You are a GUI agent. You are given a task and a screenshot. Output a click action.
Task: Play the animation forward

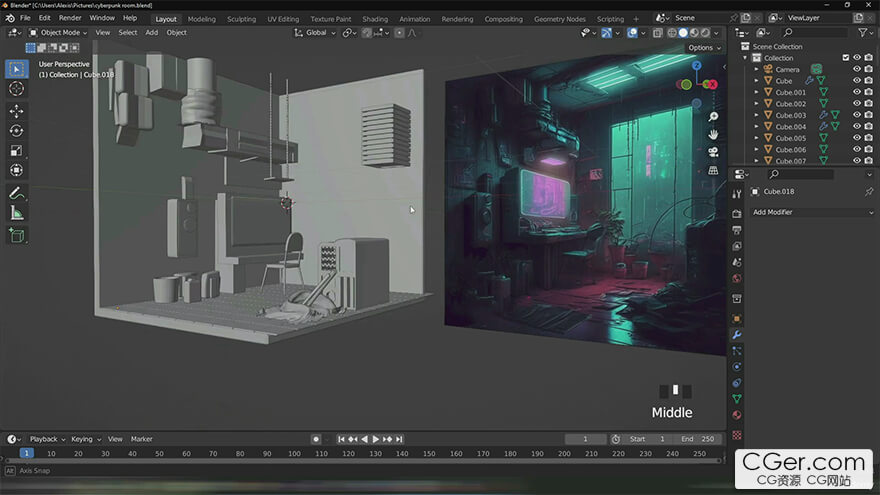click(375, 439)
